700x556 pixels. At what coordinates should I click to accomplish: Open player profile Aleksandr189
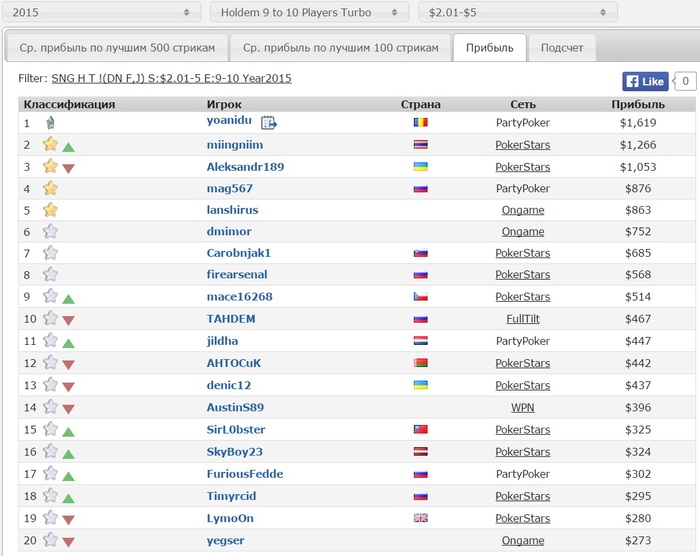tap(245, 167)
